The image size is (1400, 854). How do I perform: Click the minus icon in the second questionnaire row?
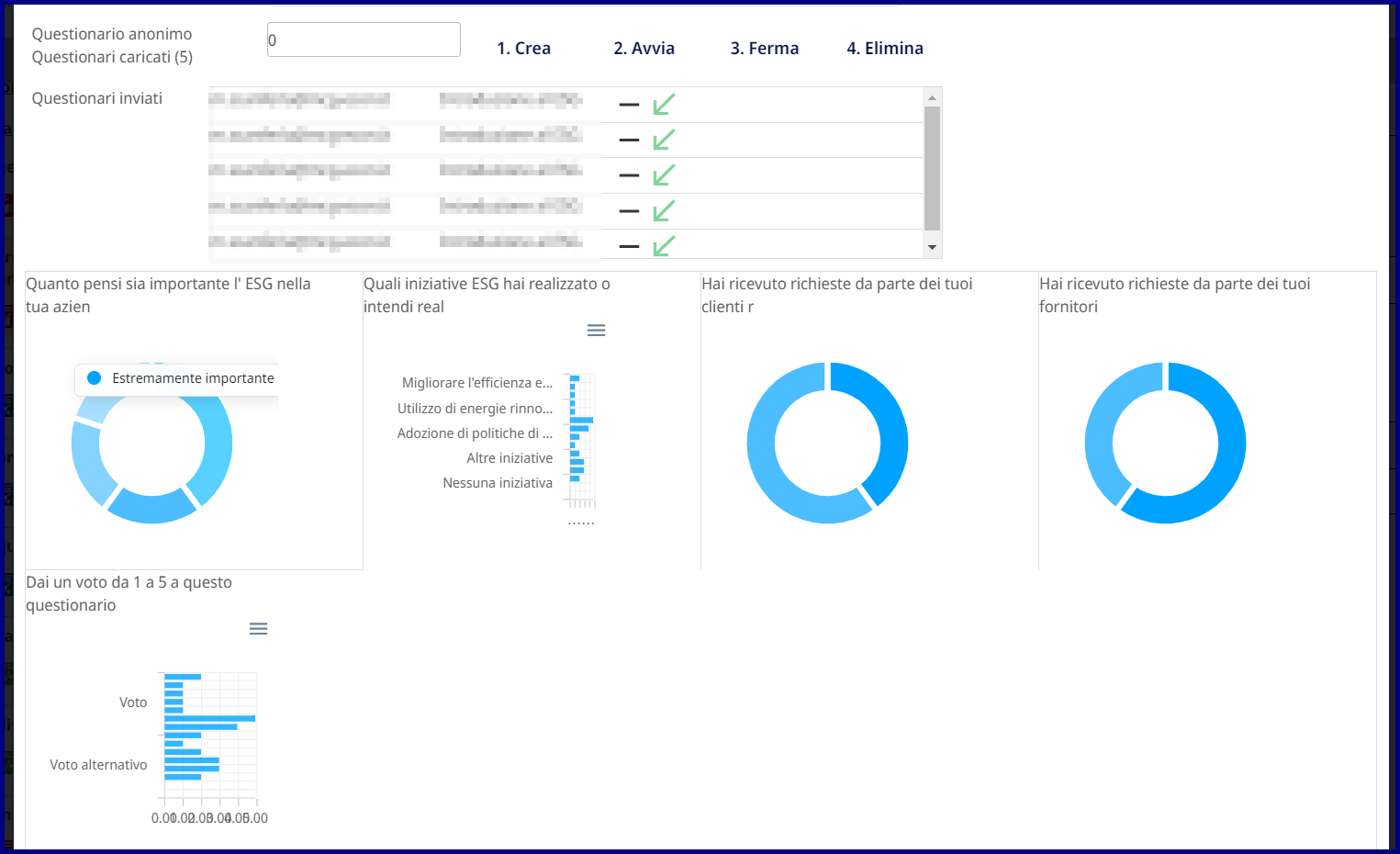tap(629, 140)
